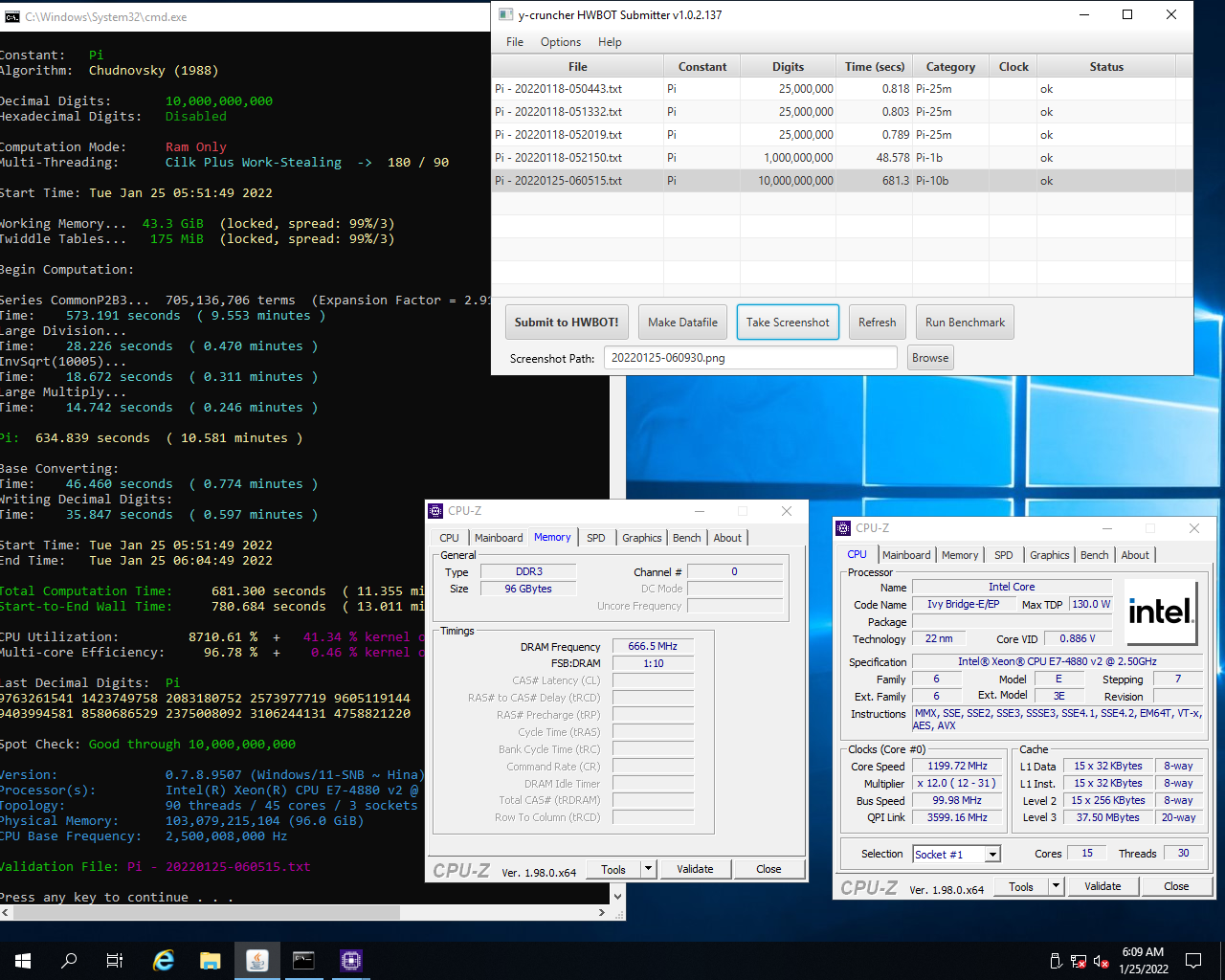Click y-cruncher Submitter title bar icon
The image size is (1225, 980).
pos(505,15)
